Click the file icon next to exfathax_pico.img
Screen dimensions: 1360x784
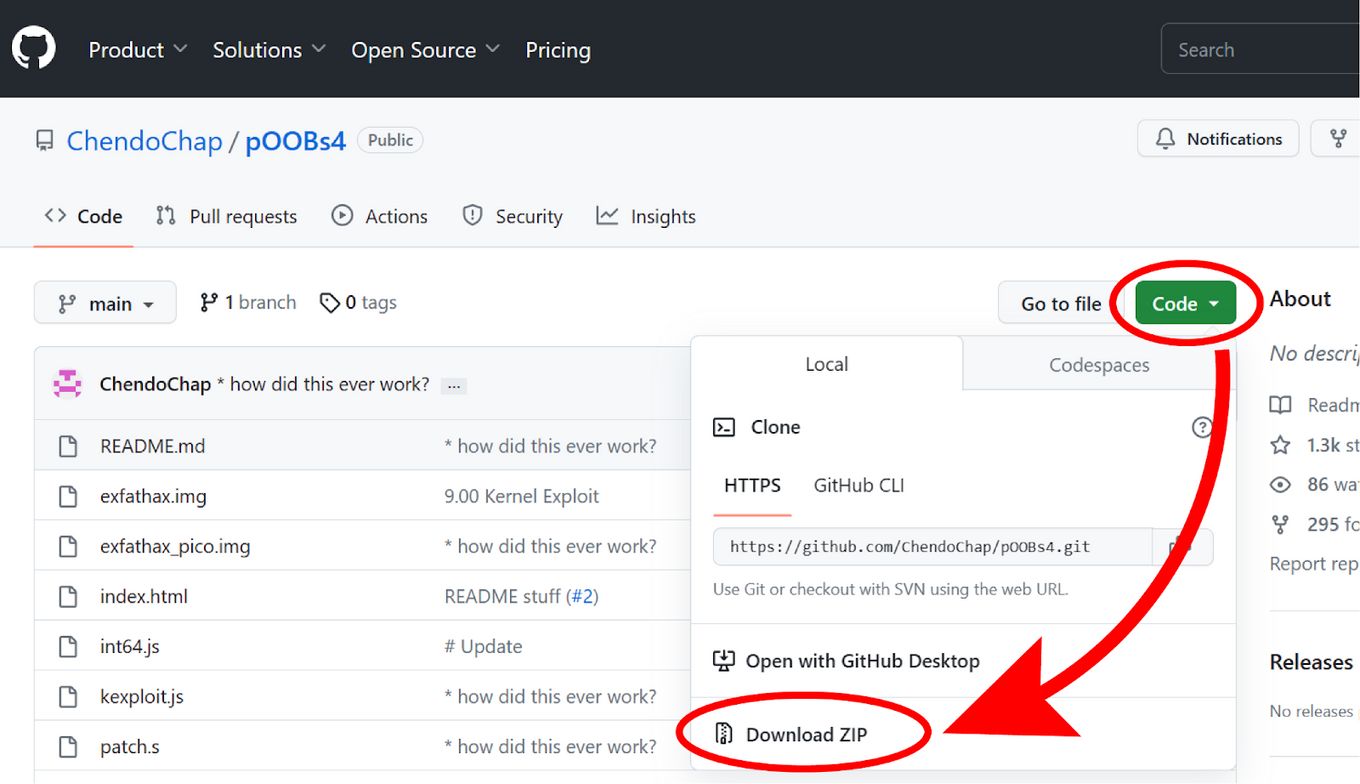click(x=67, y=546)
